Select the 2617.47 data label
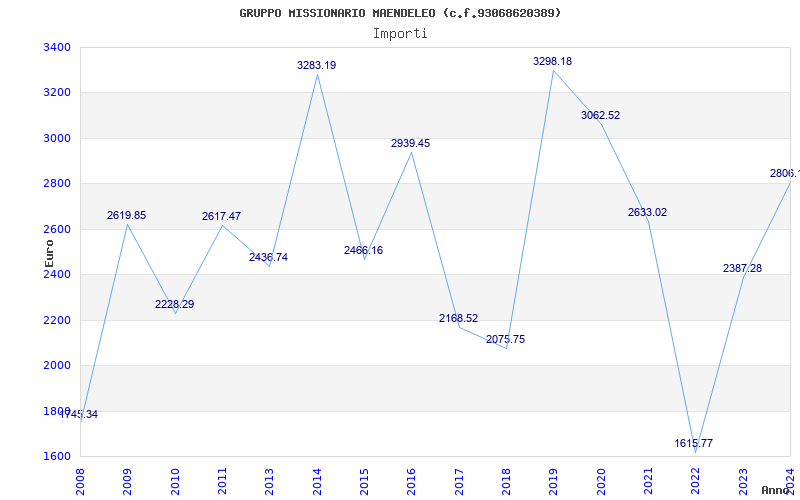The image size is (800, 500). [x=221, y=216]
